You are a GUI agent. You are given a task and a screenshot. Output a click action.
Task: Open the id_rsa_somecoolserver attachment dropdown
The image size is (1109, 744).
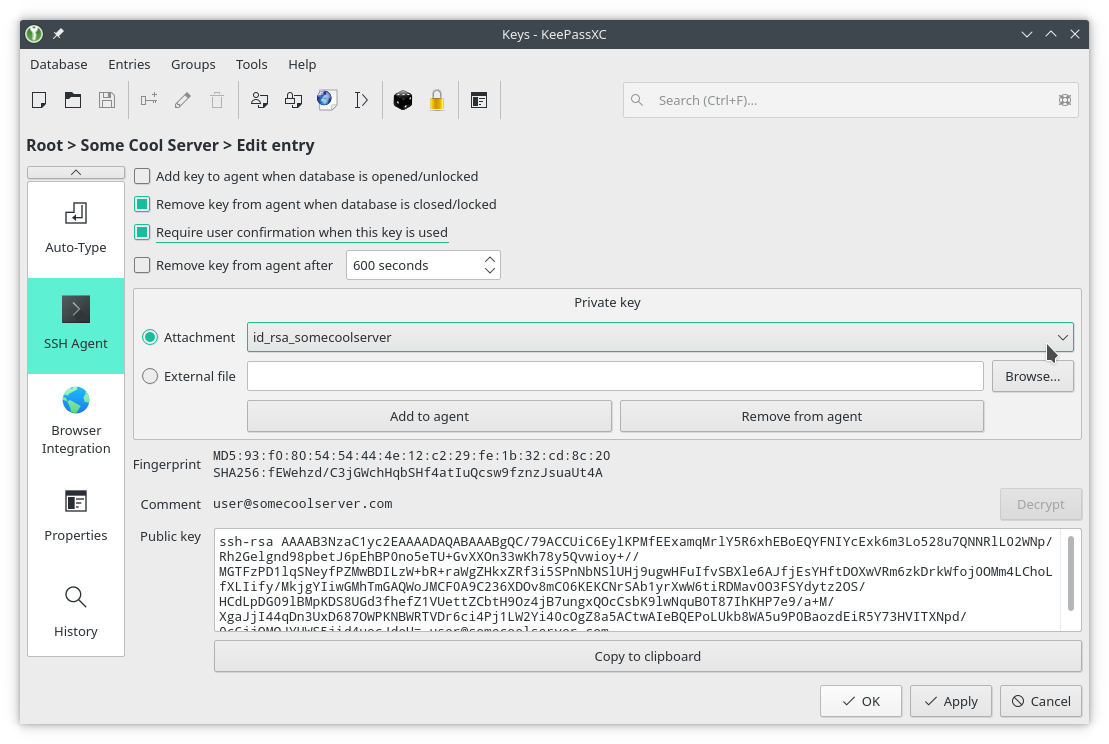[x=1060, y=337]
